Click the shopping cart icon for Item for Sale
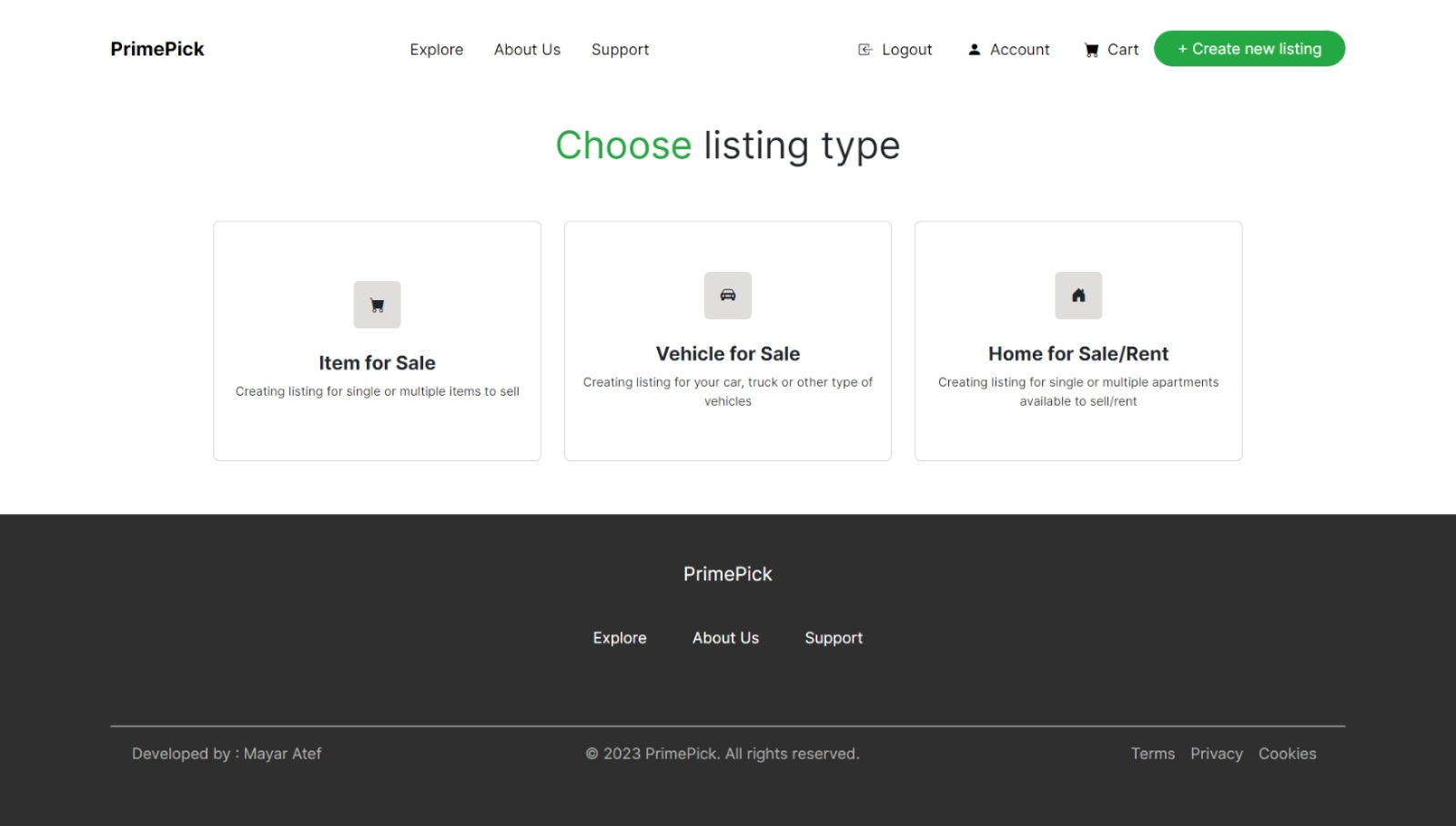Screen dimensions: 1456x826 click(x=377, y=305)
